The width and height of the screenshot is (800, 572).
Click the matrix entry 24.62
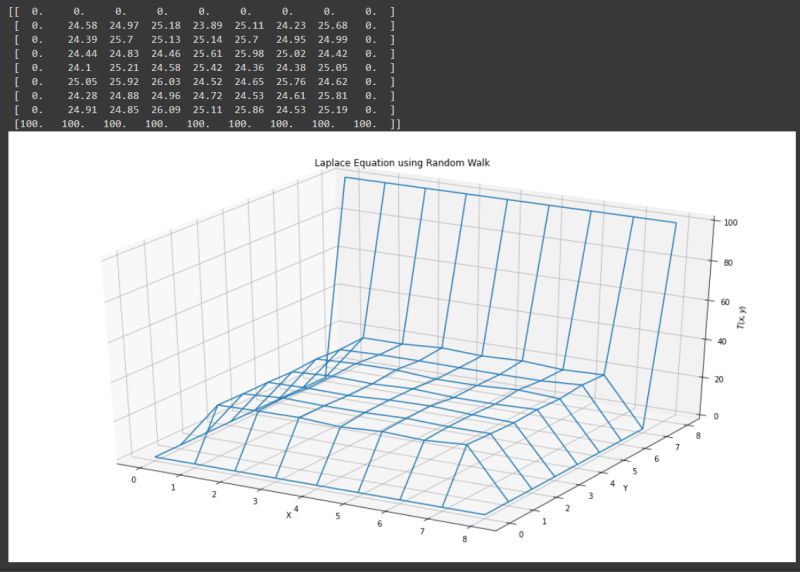333,82
